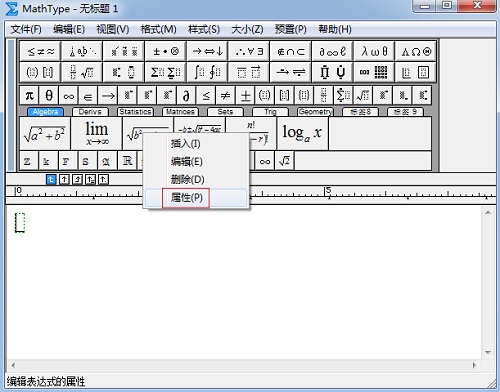The height and width of the screenshot is (392, 500).
Task: Open the 文件(F) menu
Action: click(26, 29)
